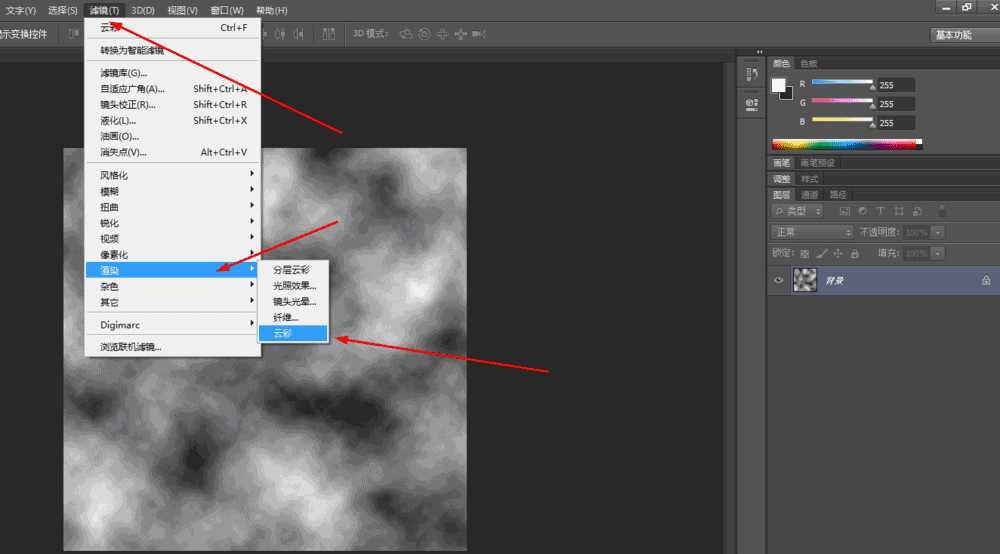1000x554 pixels.
Task: Click the adjustment layer filter icon
Action: (x=862, y=212)
